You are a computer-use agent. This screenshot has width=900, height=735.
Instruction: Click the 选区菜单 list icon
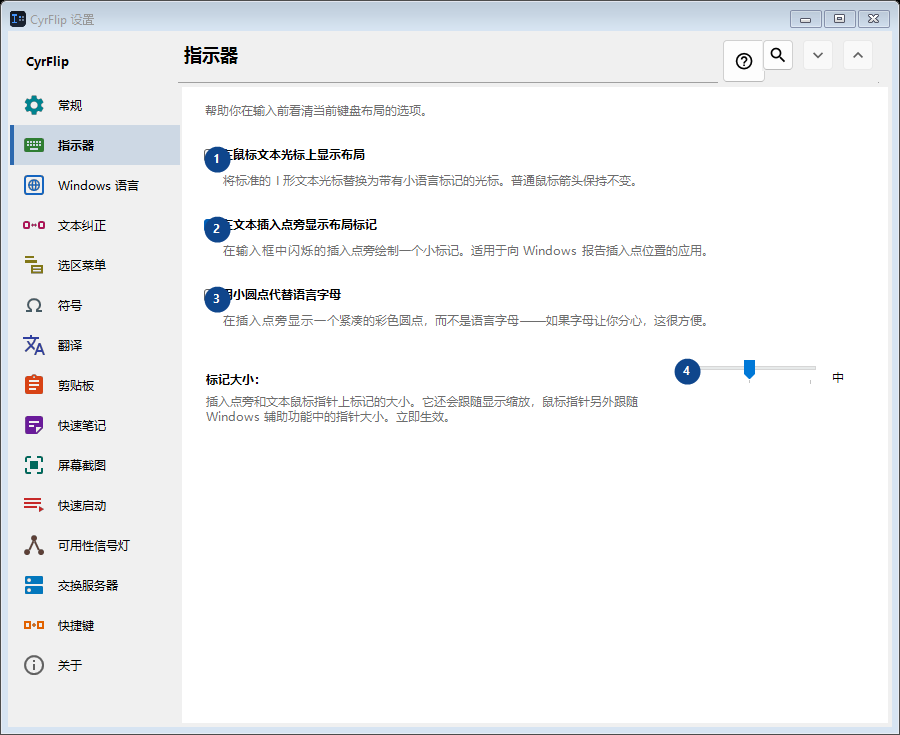point(34,265)
